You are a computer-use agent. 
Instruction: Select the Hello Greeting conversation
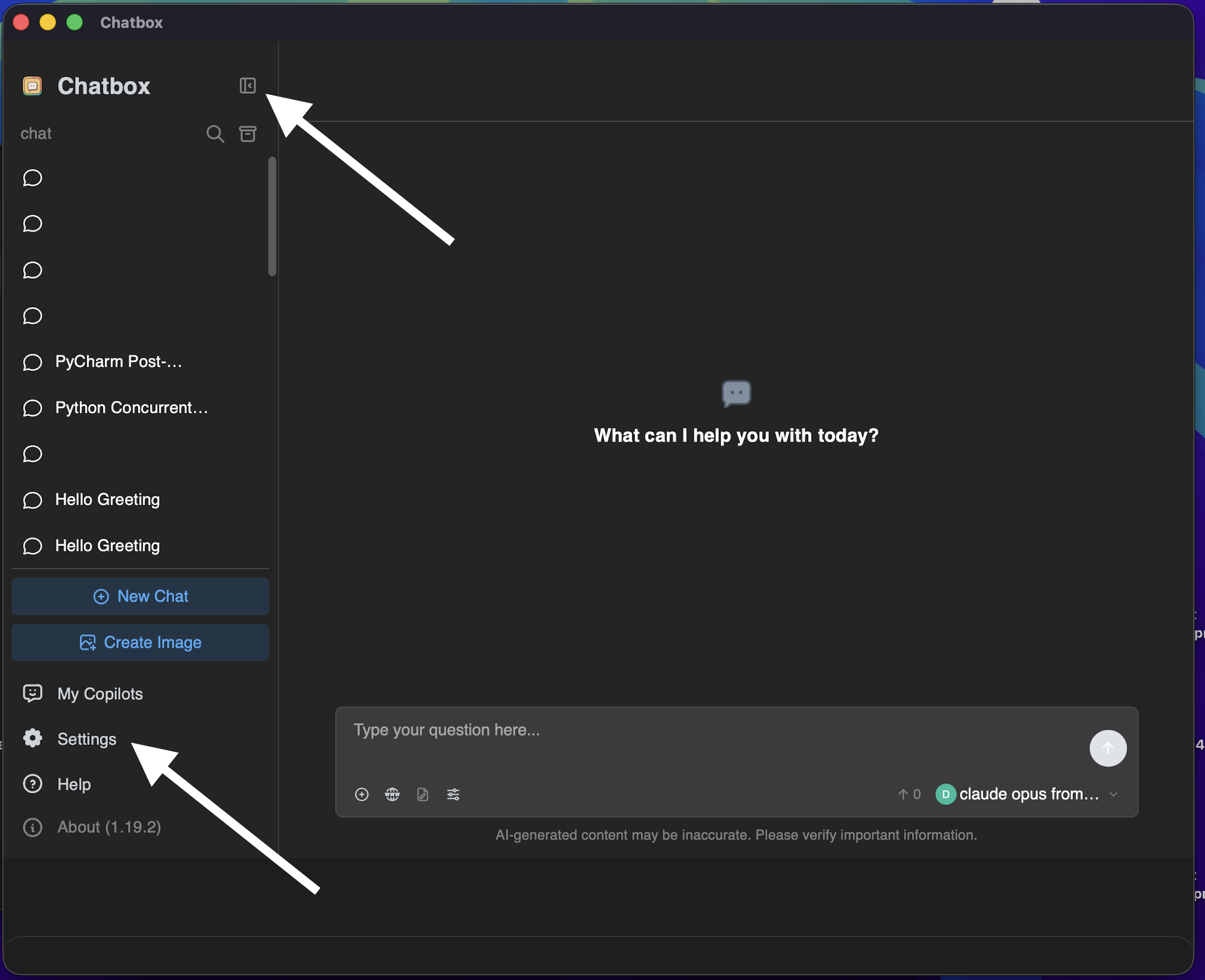[107, 499]
